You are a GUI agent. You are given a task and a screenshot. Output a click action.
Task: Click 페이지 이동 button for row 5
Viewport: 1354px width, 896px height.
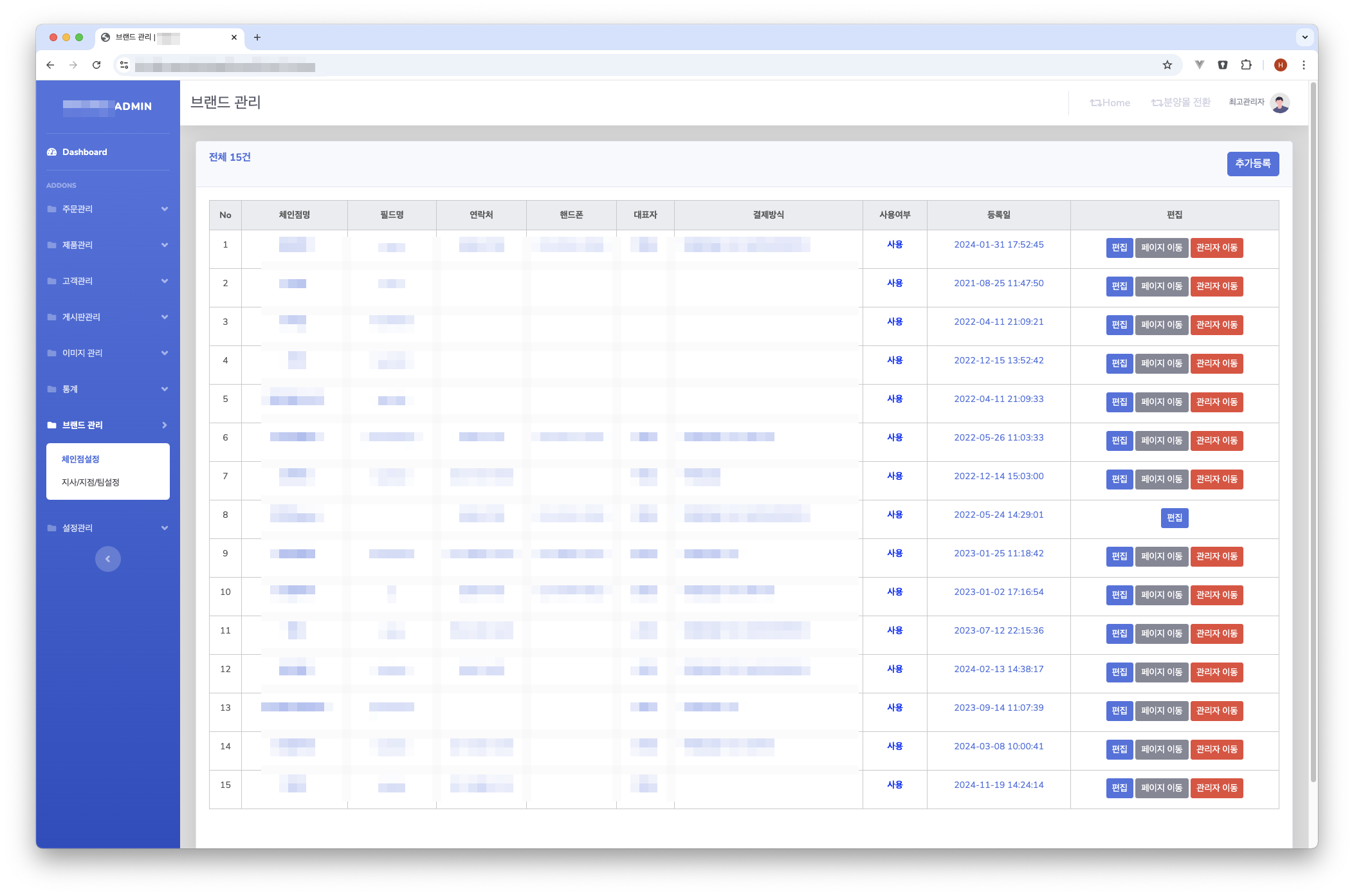click(1161, 402)
